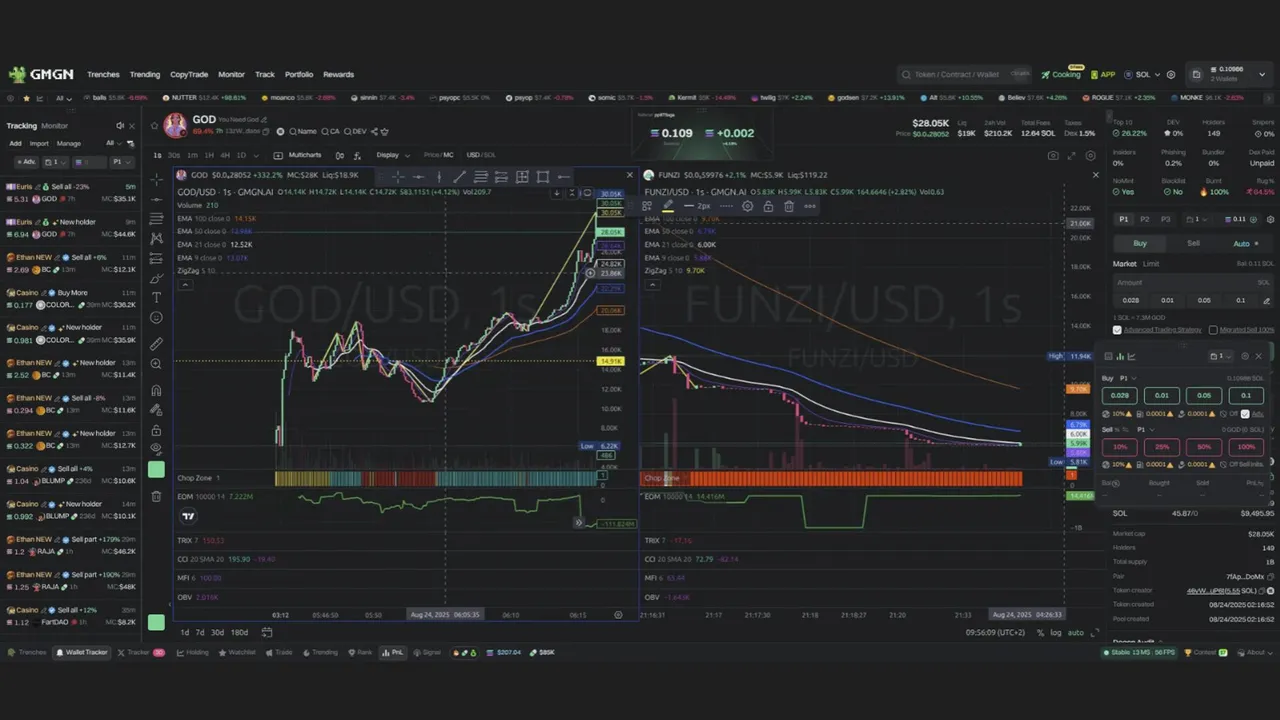Click the Manage button in Tracking

tap(69, 143)
